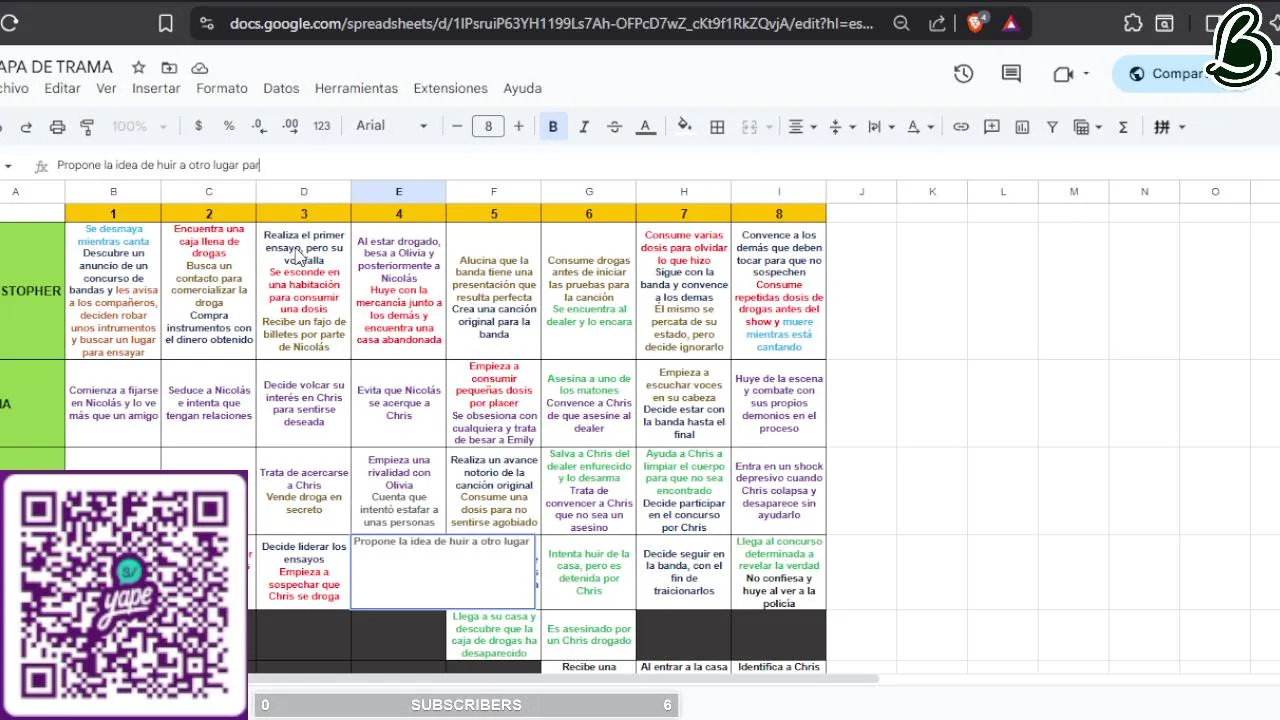
Task: Insert a chart
Action: coord(1022,127)
